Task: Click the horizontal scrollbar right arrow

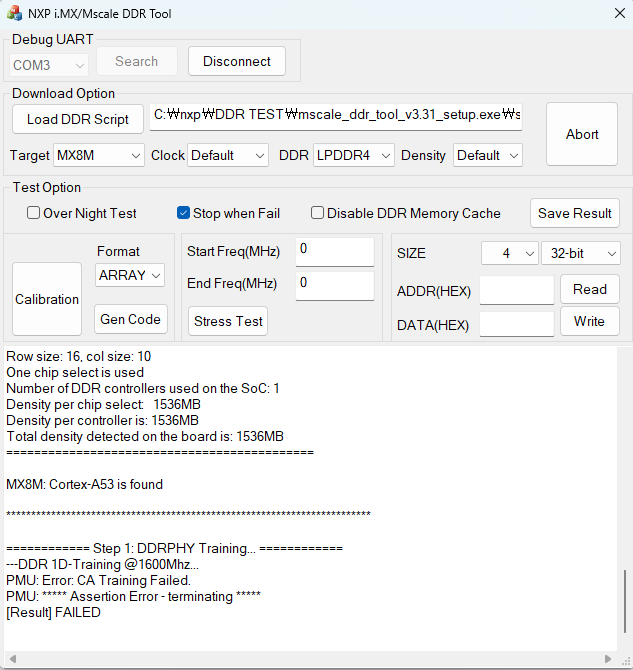Action: pyautogui.click(x=607, y=658)
